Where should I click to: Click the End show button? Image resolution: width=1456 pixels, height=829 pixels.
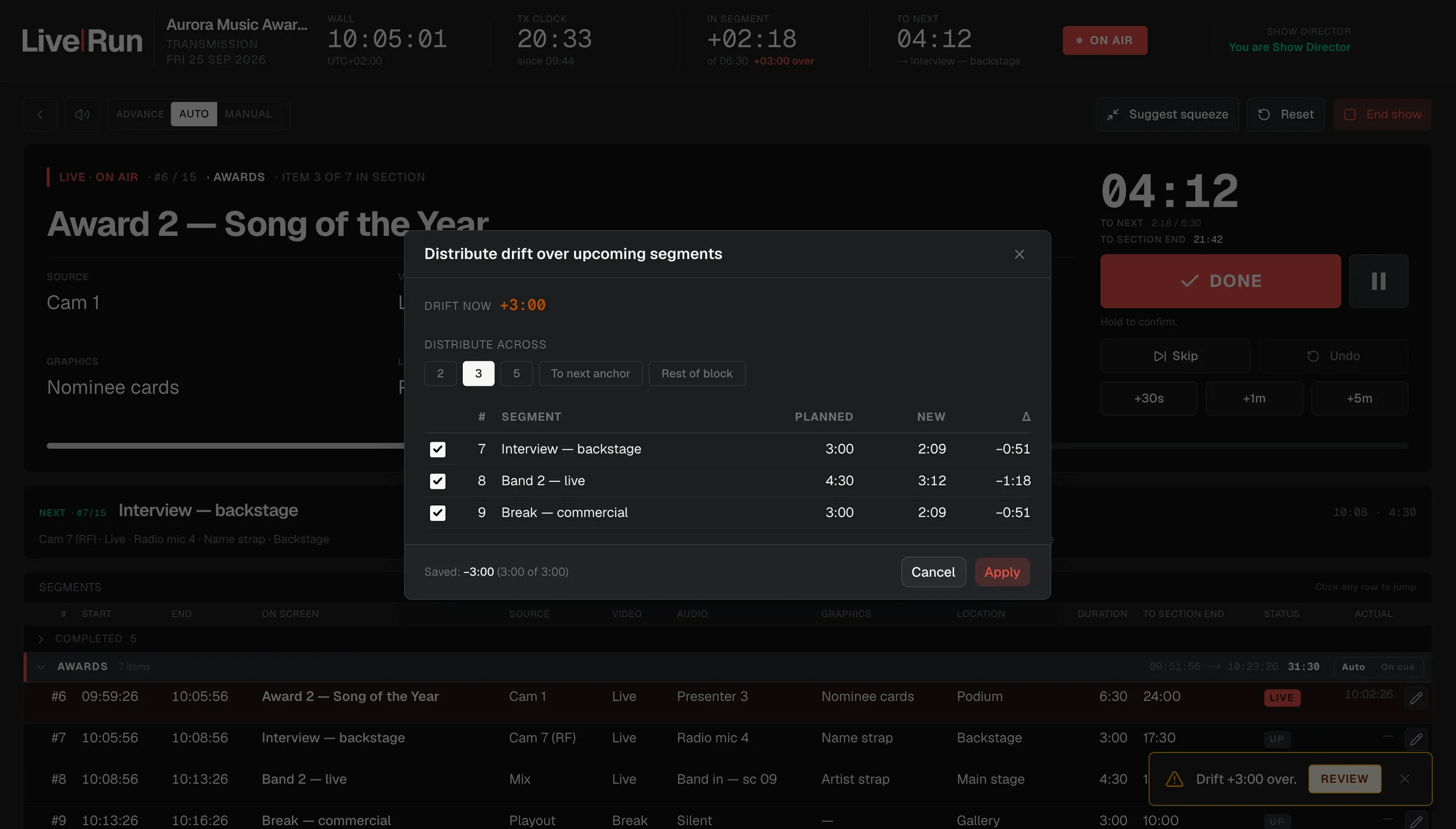click(x=1383, y=114)
